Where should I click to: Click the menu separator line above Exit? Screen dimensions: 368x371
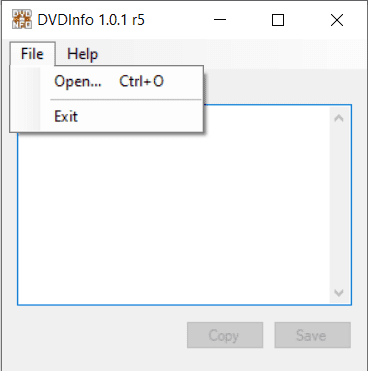point(126,99)
